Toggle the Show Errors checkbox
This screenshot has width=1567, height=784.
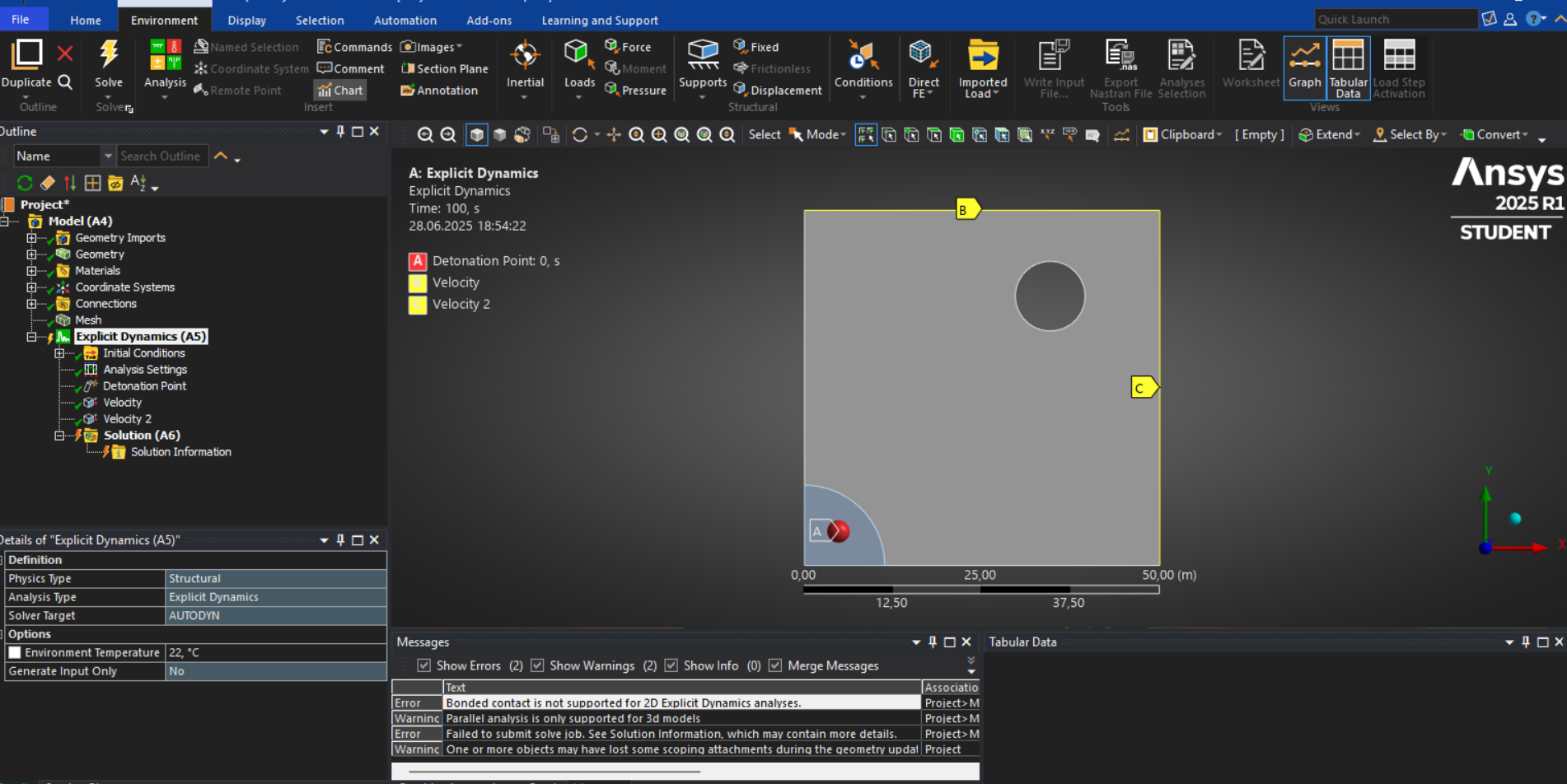pyautogui.click(x=423, y=665)
